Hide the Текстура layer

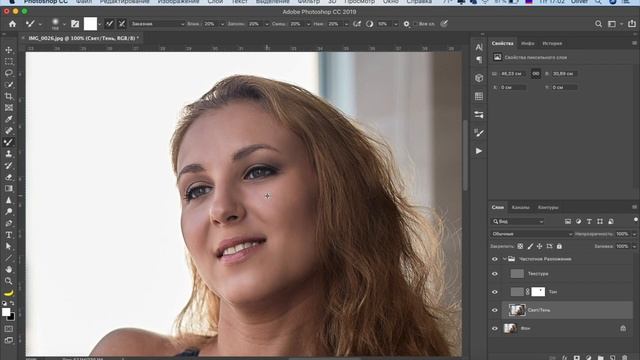point(495,274)
